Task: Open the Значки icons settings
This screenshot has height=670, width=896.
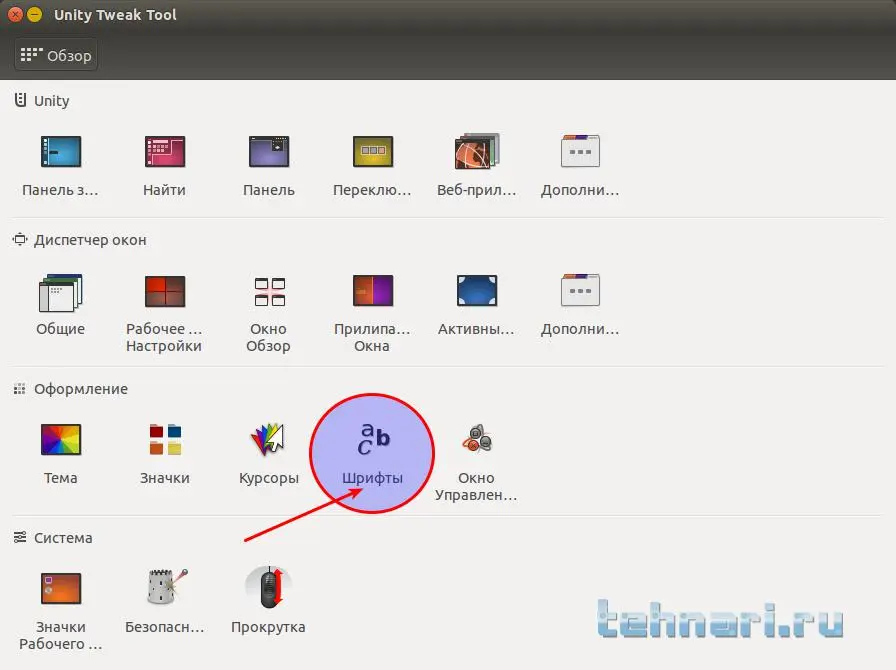Action: (165, 440)
